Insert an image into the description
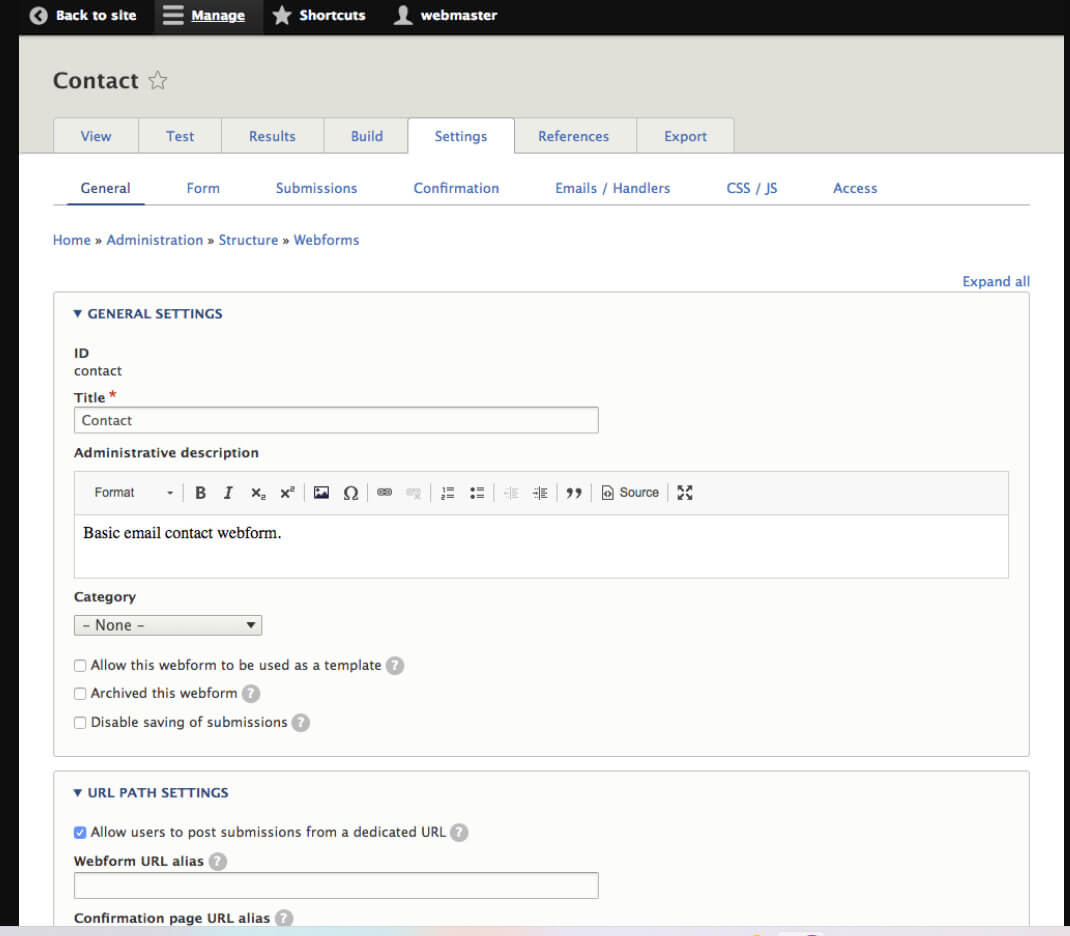Viewport: 1070px width, 936px height. [320, 492]
